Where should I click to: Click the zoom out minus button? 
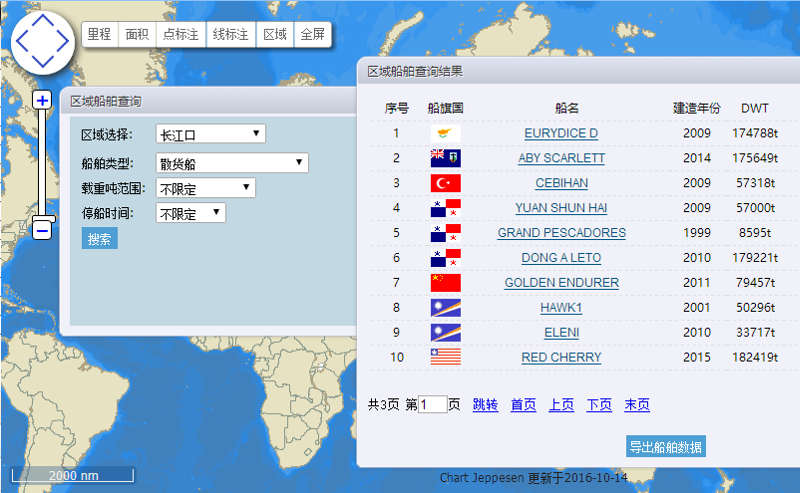42,230
